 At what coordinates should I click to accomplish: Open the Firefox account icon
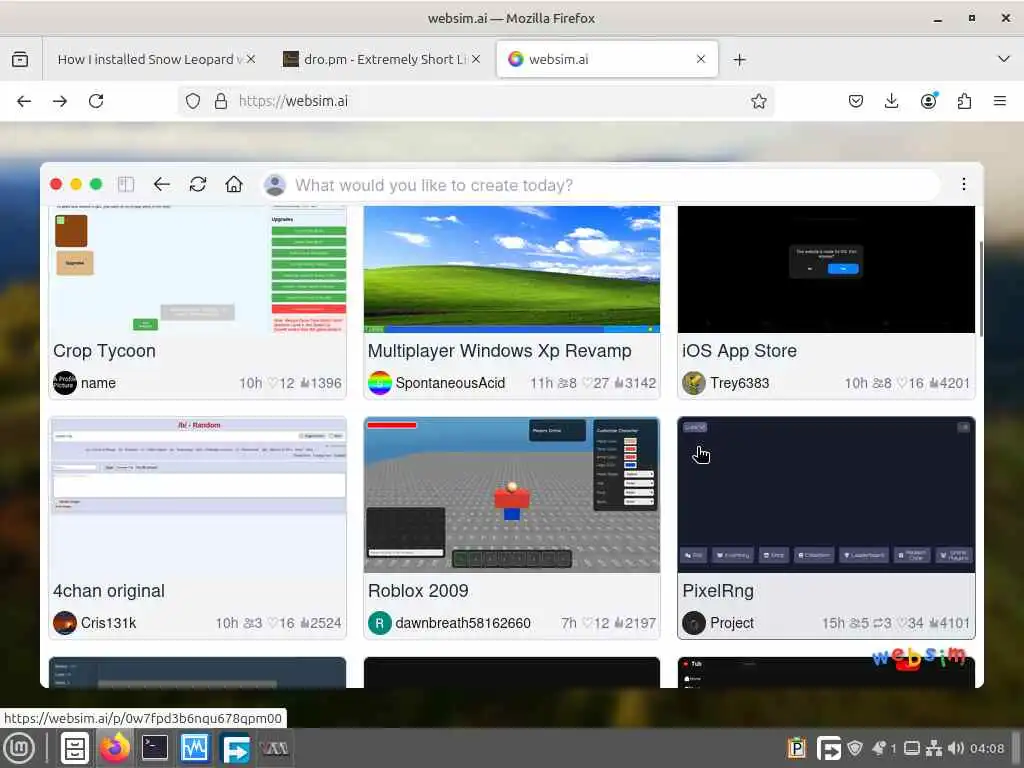coord(928,101)
